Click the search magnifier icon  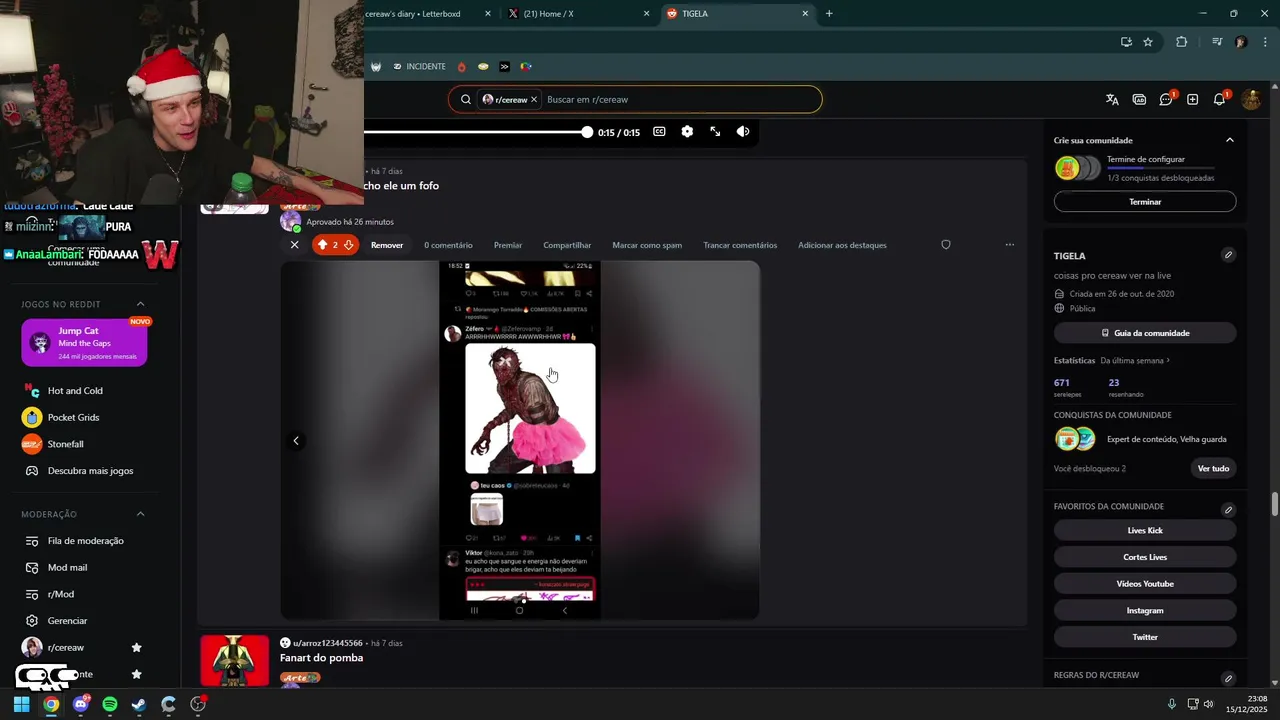tap(466, 100)
